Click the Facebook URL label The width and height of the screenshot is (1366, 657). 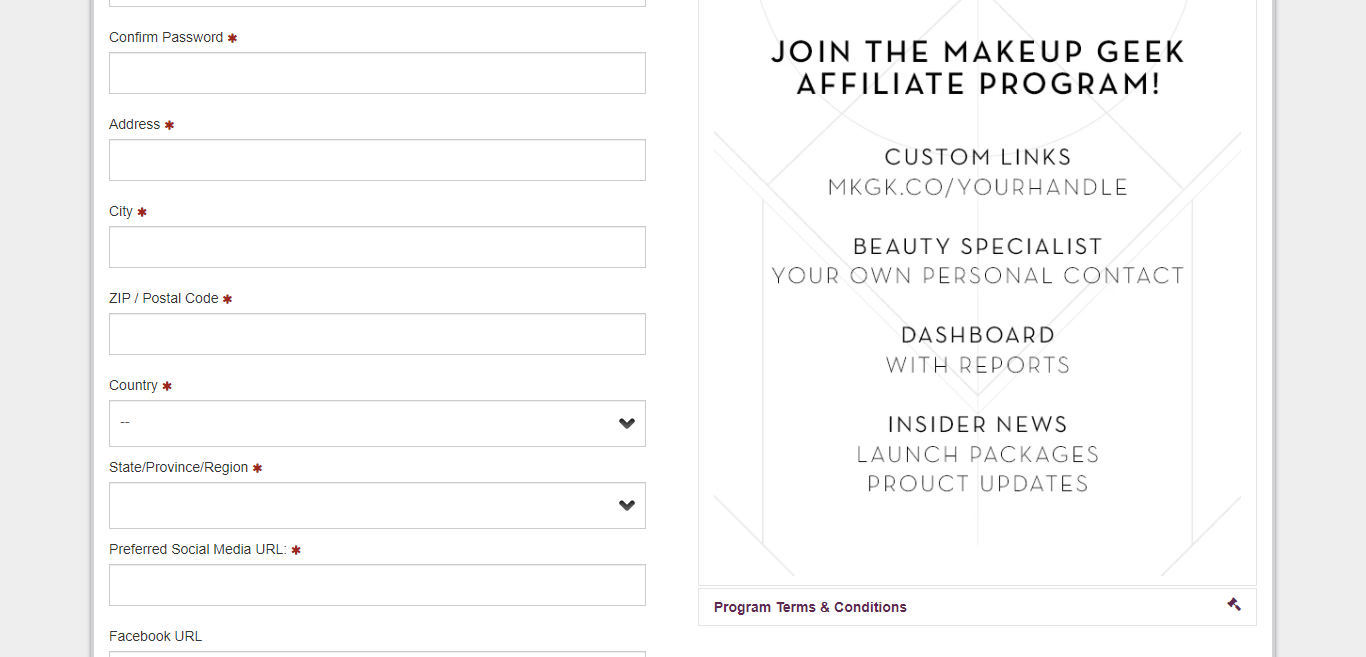coord(155,636)
